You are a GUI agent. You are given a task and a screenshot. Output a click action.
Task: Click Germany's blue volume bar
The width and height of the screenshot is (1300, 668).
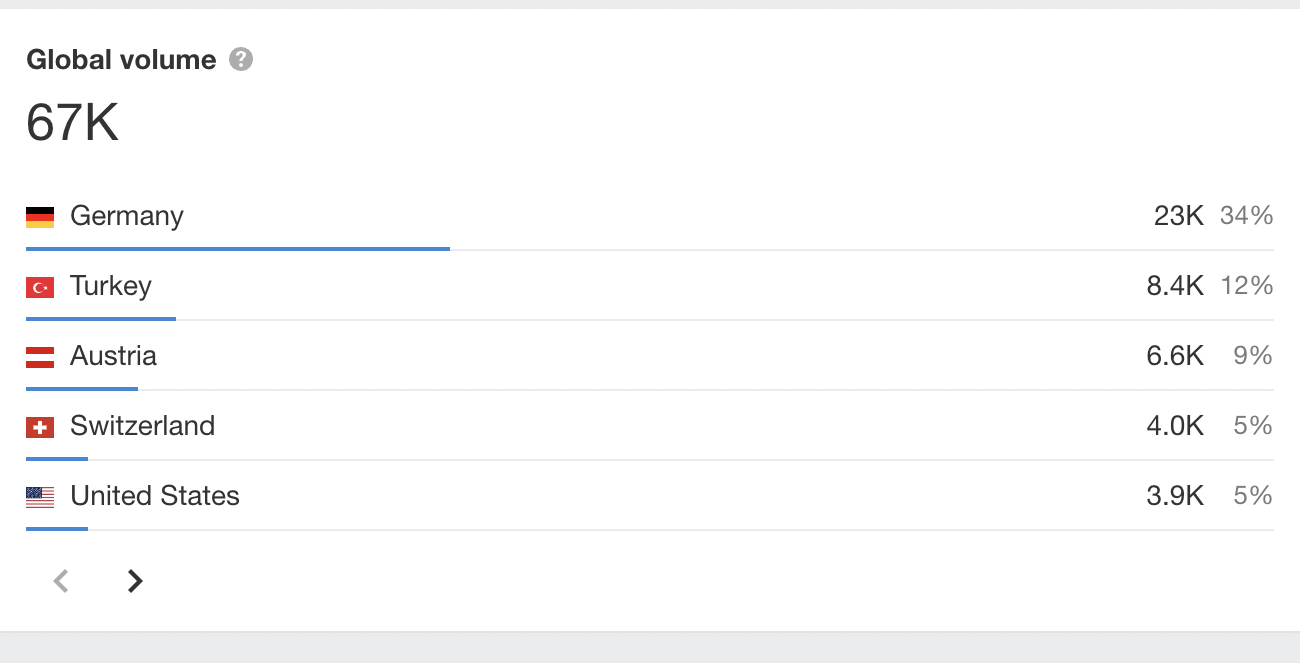tap(238, 249)
